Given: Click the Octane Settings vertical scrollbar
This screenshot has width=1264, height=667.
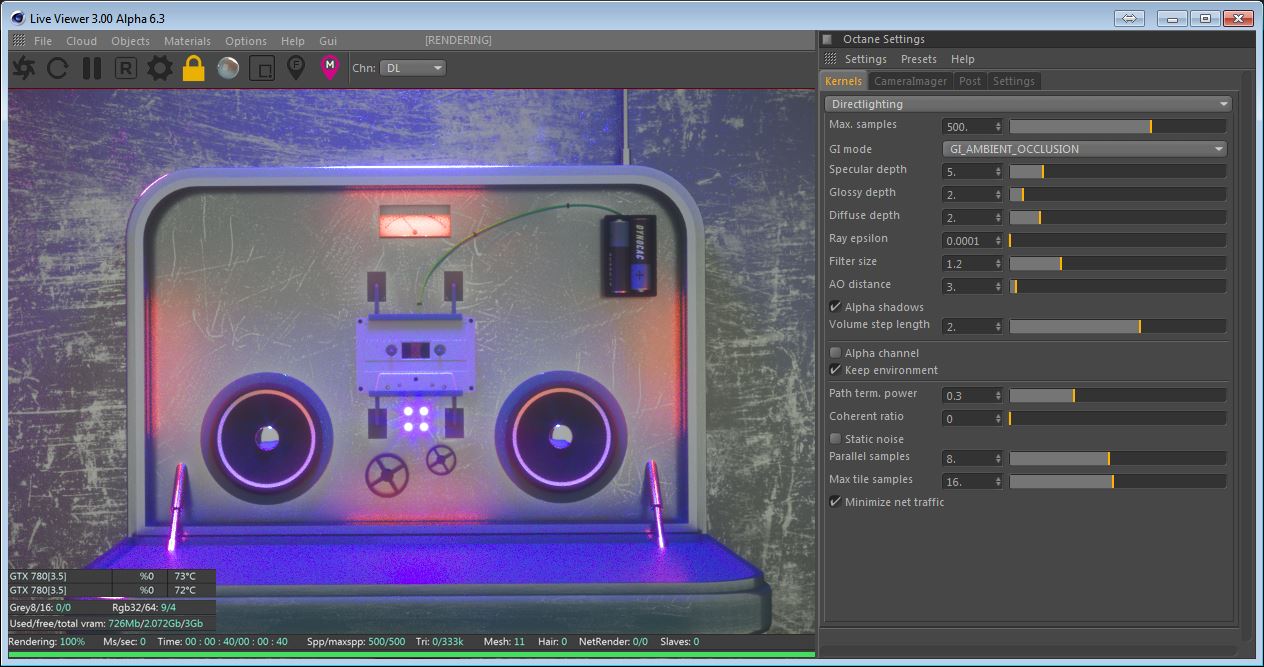Looking at the screenshot, I should [x=1246, y=357].
